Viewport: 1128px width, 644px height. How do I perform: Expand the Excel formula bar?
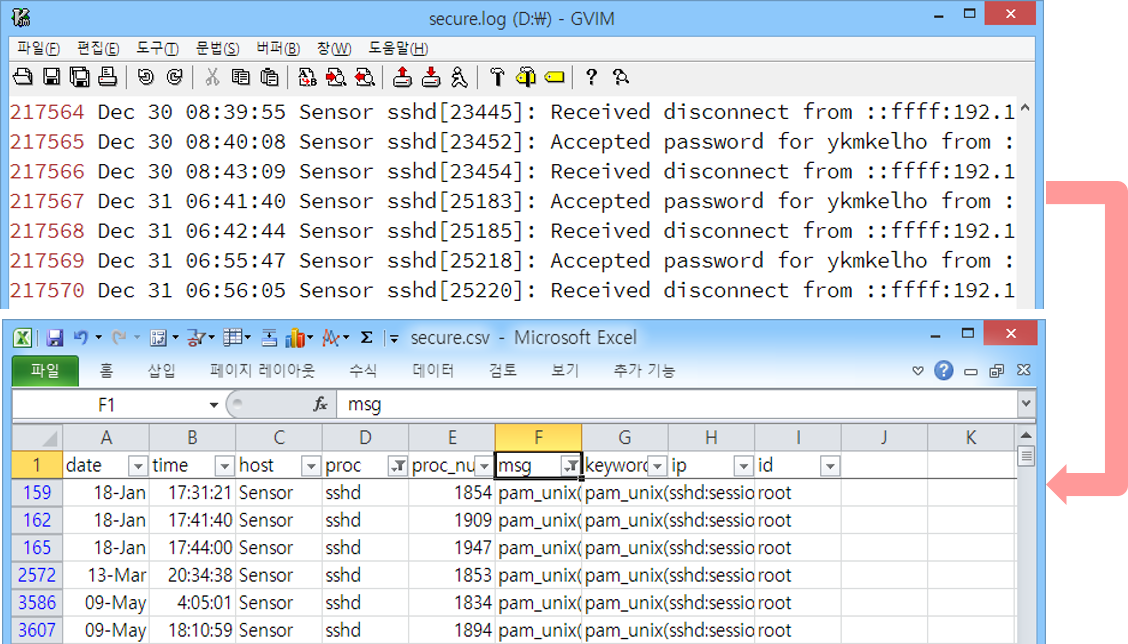pyautogui.click(x=1027, y=404)
